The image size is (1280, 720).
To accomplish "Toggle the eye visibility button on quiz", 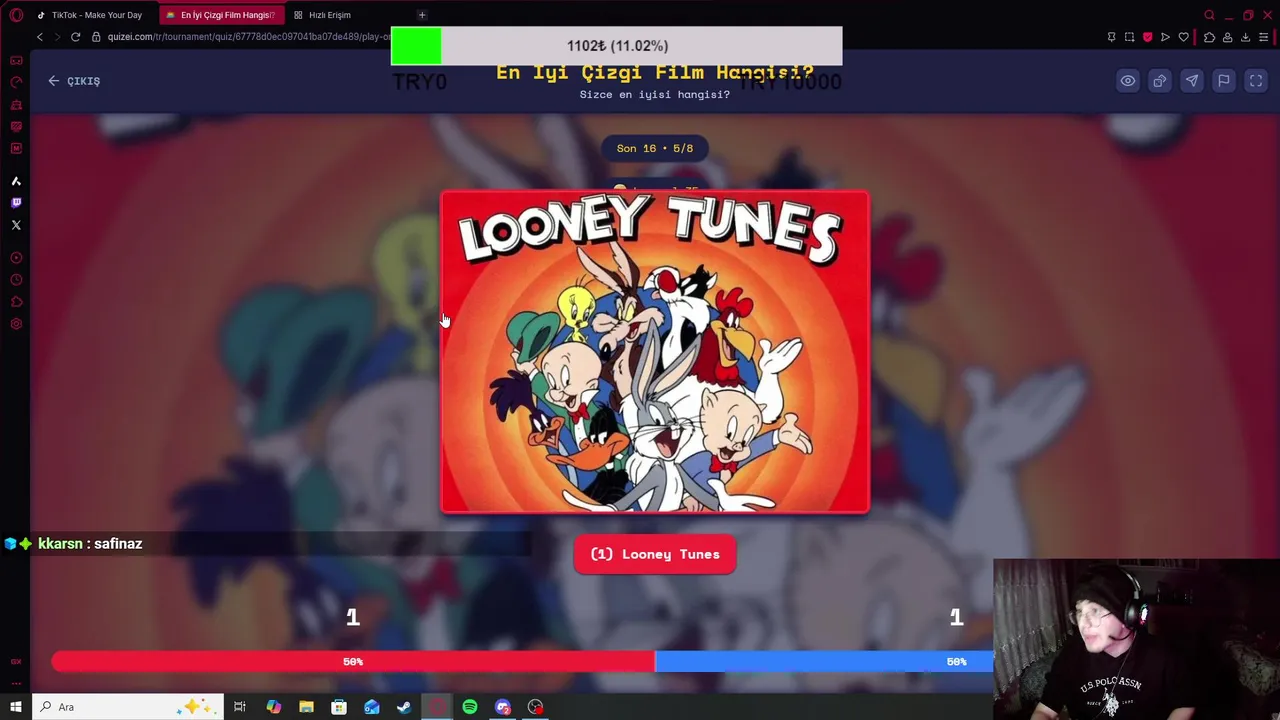I will (x=1127, y=81).
